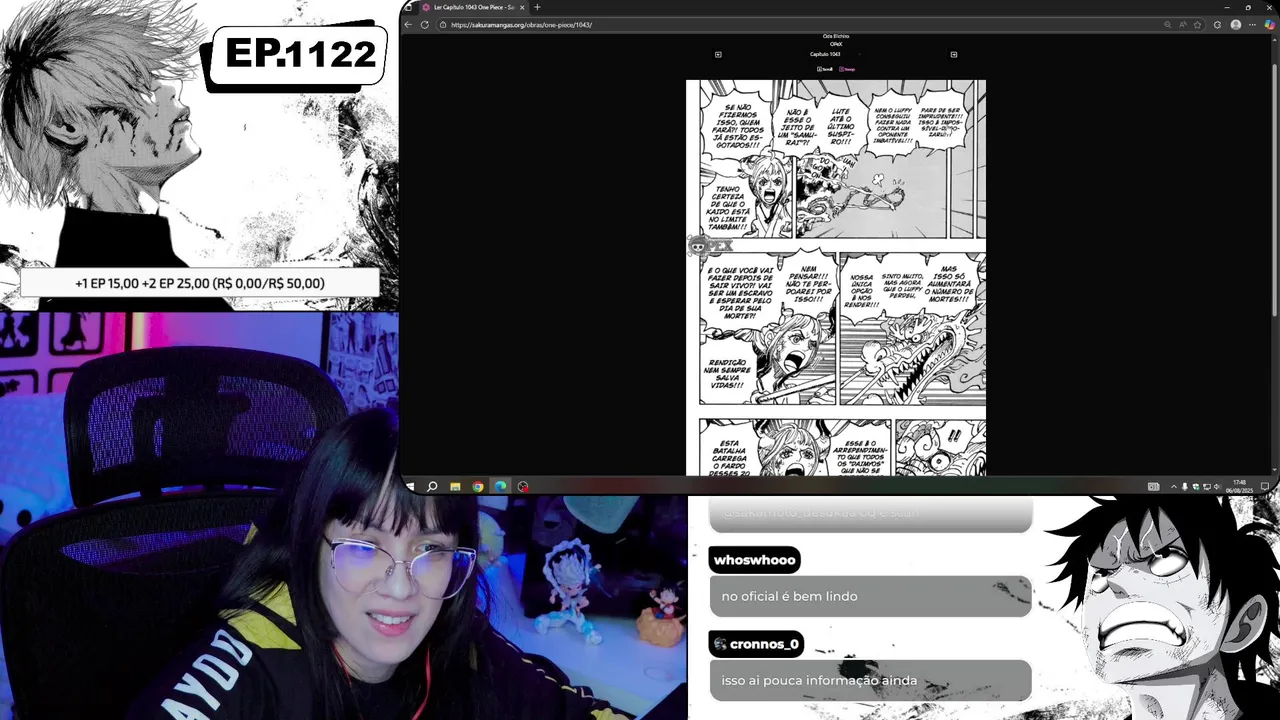Click microphone icon in system tray

tap(1185, 487)
